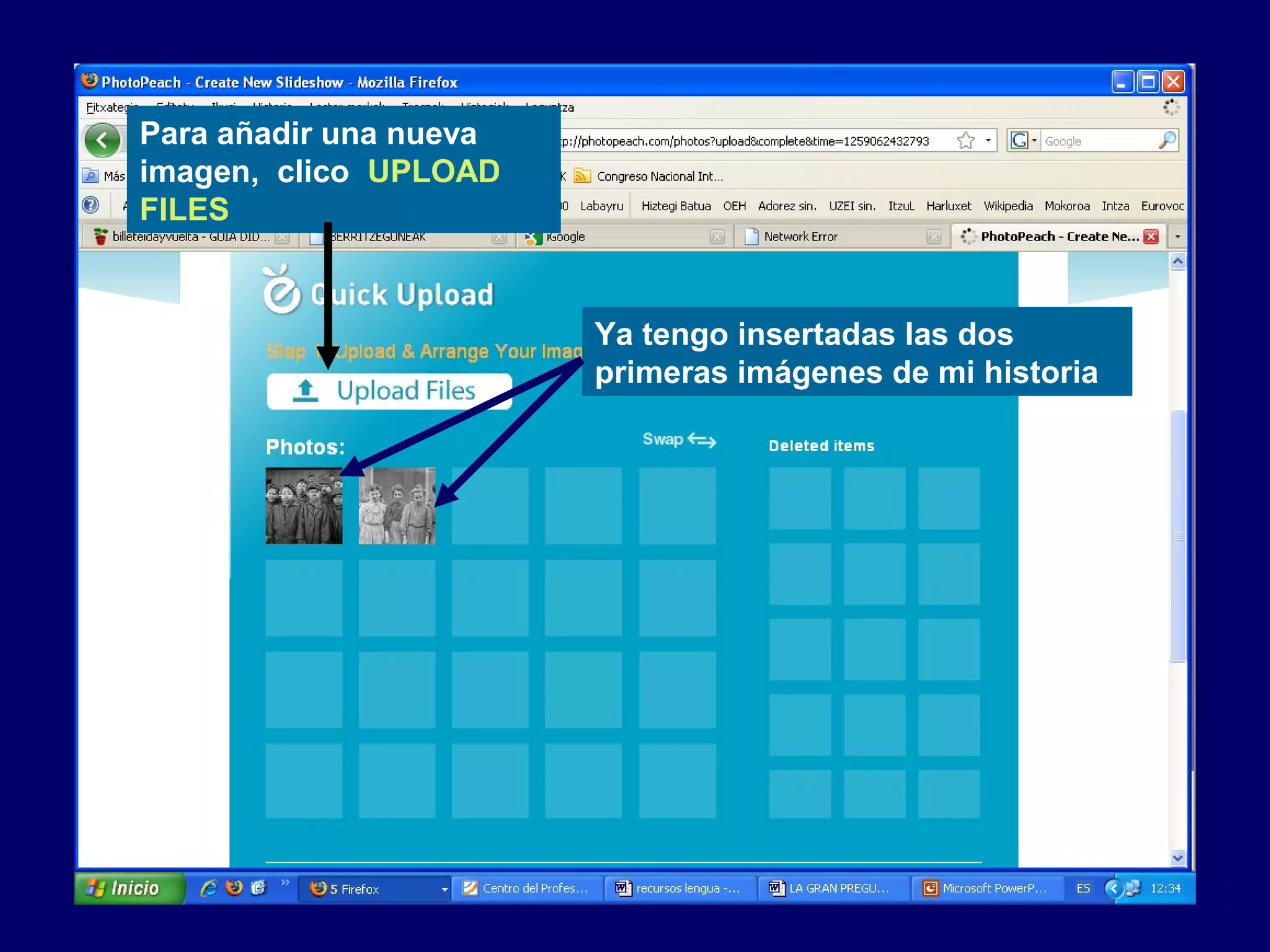Open the ItzuL bookmark
The image size is (1270, 952).
click(901, 206)
